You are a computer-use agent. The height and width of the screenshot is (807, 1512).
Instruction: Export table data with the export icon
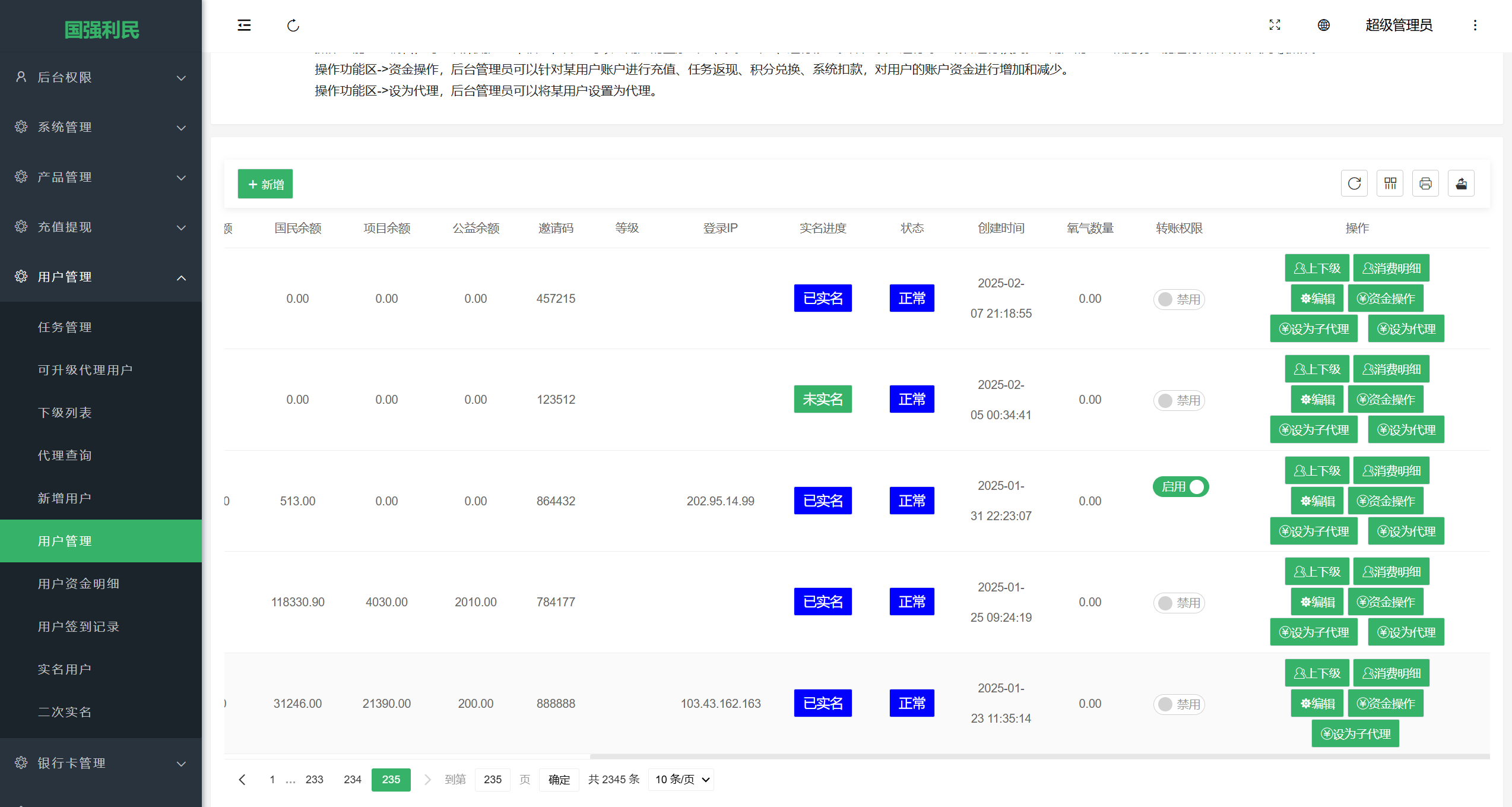tap(1461, 183)
